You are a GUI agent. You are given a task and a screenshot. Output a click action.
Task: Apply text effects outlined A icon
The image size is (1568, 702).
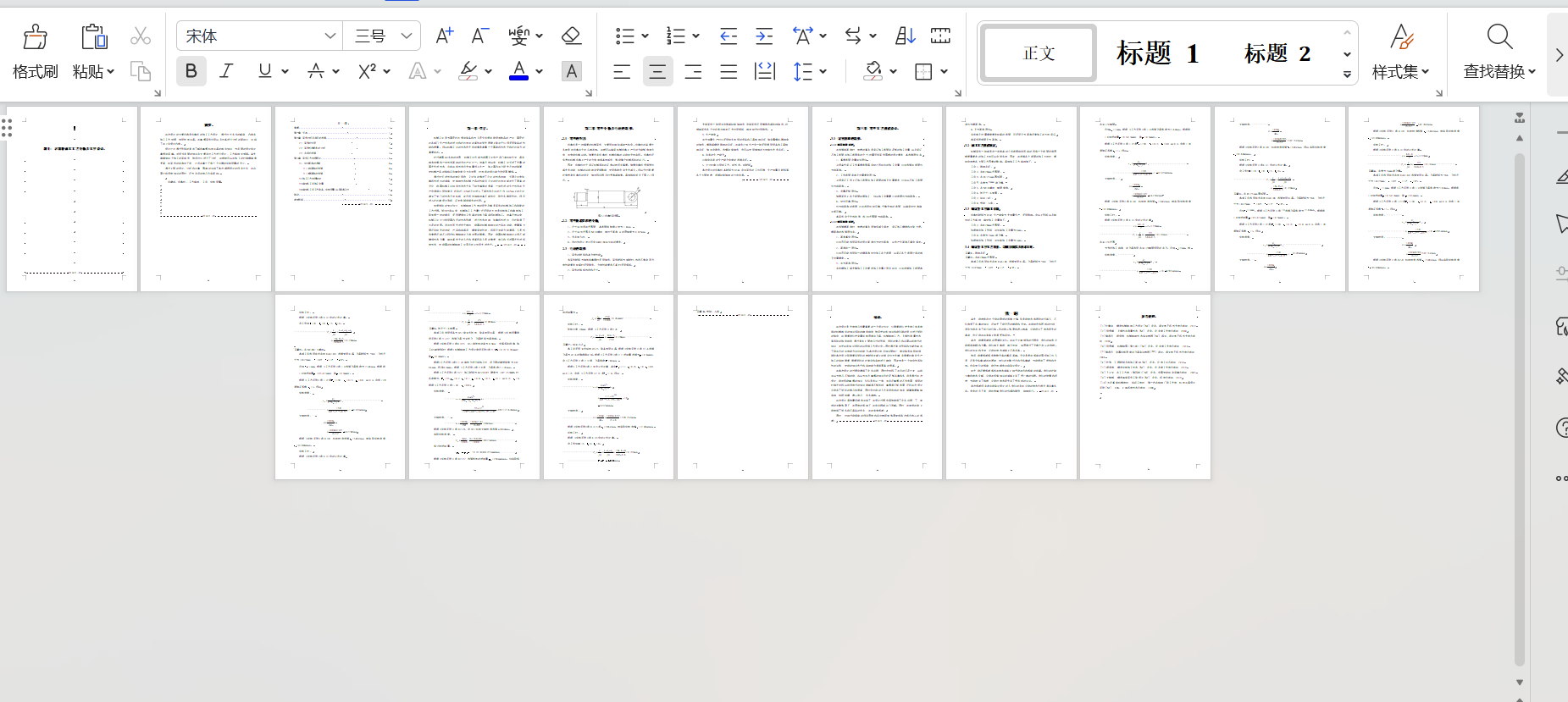click(x=418, y=71)
